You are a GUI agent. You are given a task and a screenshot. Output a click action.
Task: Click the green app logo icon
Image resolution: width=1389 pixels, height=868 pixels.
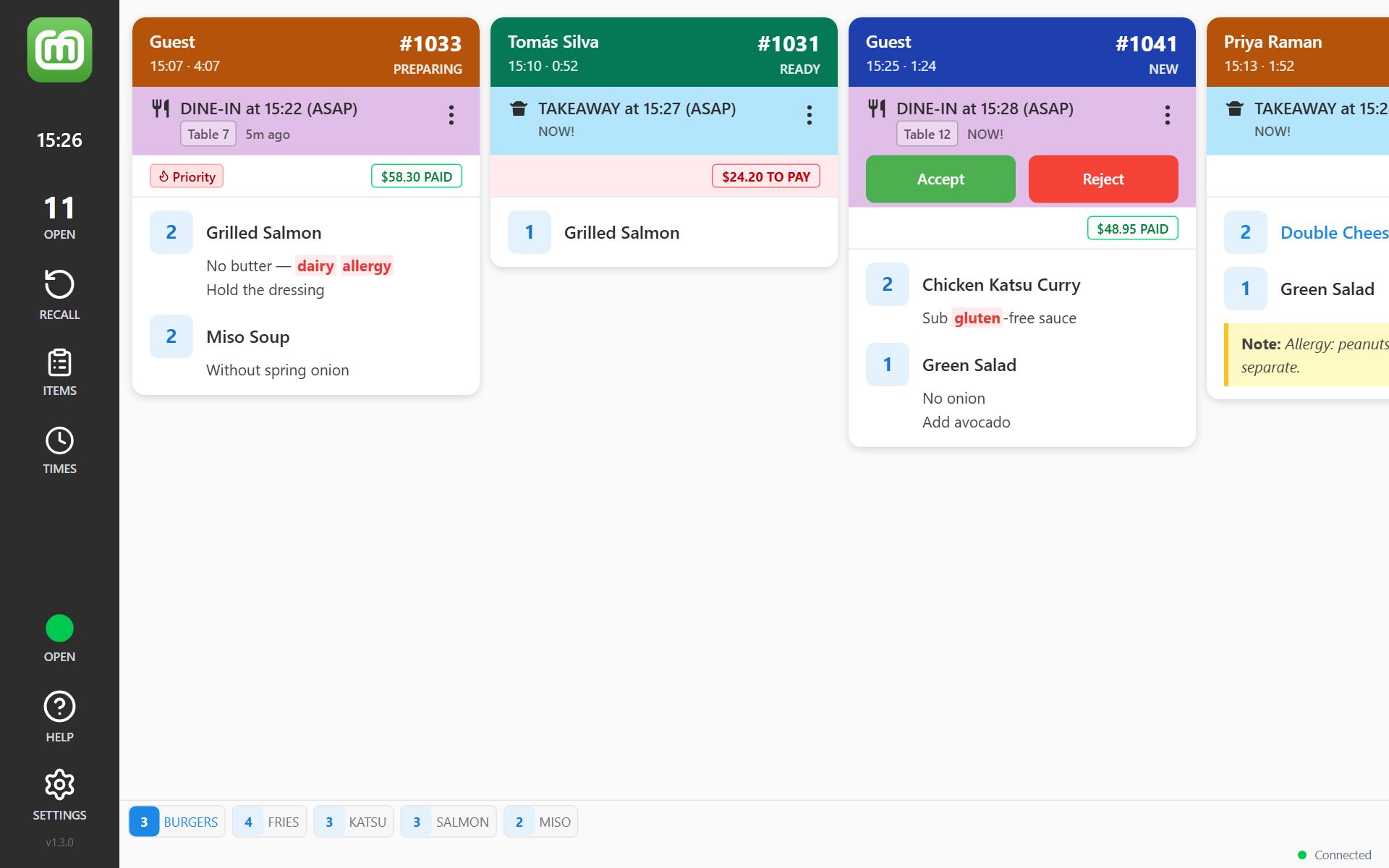[59, 50]
